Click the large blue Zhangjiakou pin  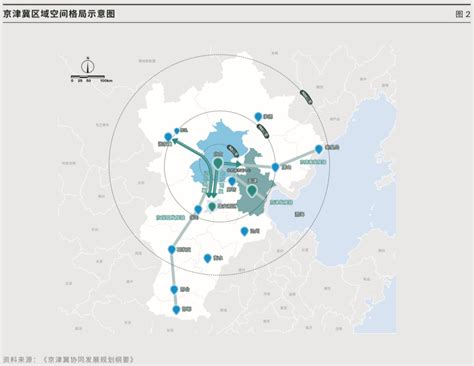(x=168, y=137)
